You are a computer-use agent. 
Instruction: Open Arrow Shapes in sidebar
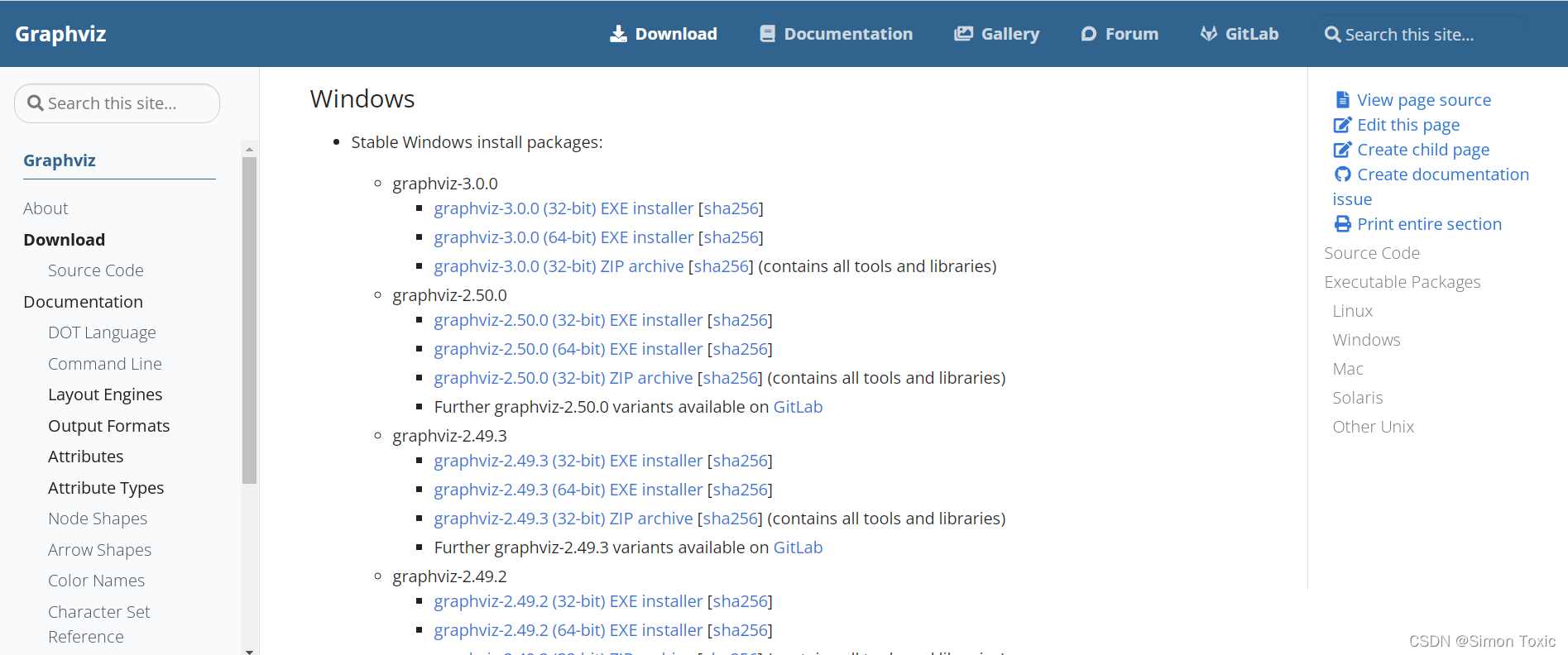99,550
